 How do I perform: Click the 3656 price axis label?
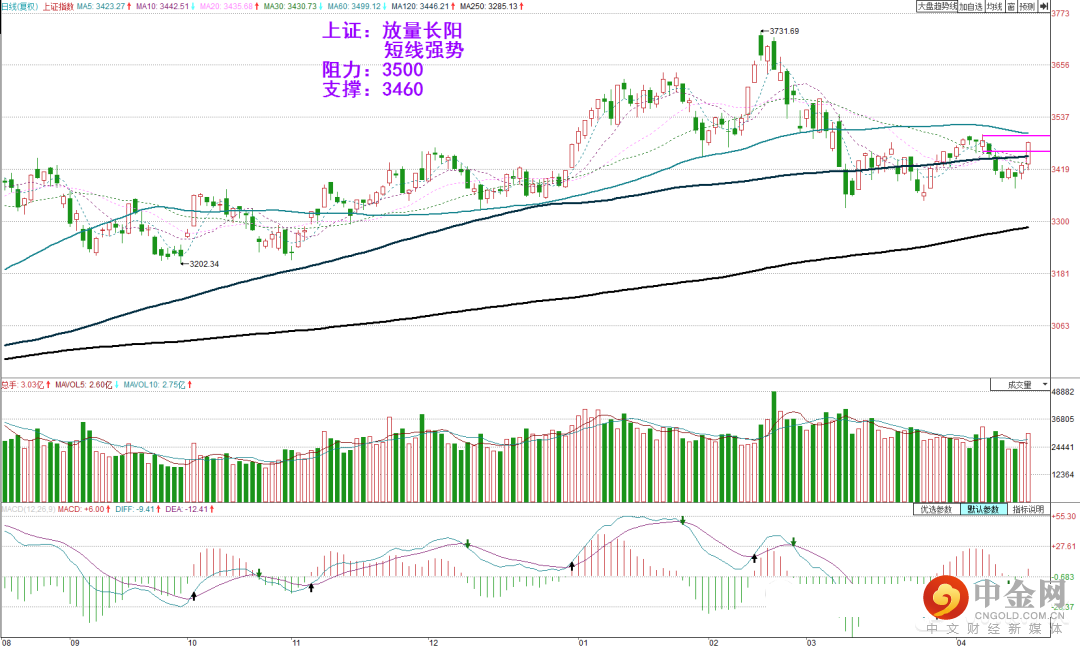tap(1061, 65)
